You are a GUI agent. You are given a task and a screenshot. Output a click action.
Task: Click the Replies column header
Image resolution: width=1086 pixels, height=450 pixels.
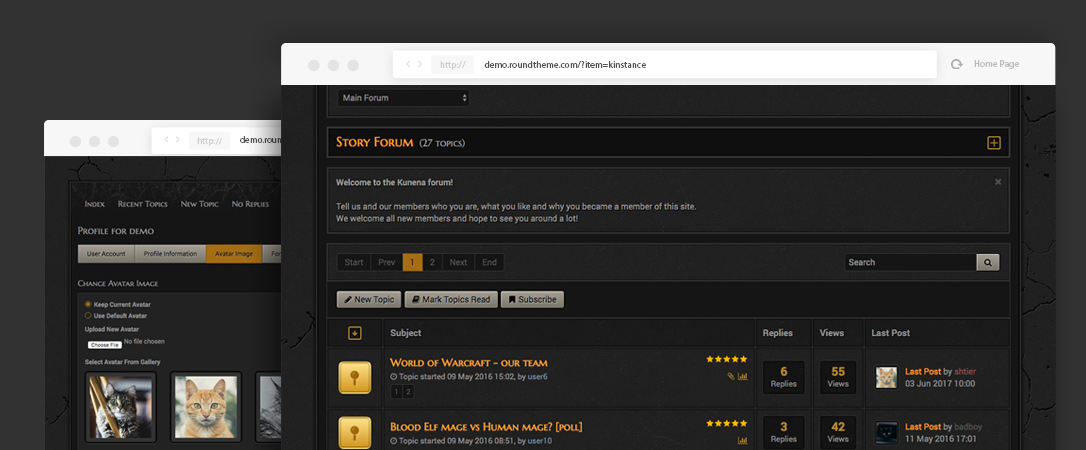pos(777,333)
